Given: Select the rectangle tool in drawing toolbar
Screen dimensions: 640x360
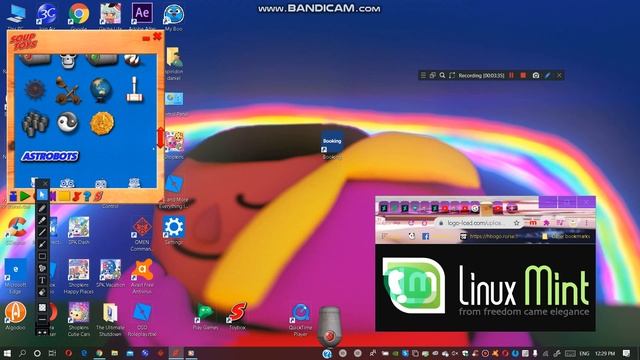Looking at the screenshot, I should [42, 256].
